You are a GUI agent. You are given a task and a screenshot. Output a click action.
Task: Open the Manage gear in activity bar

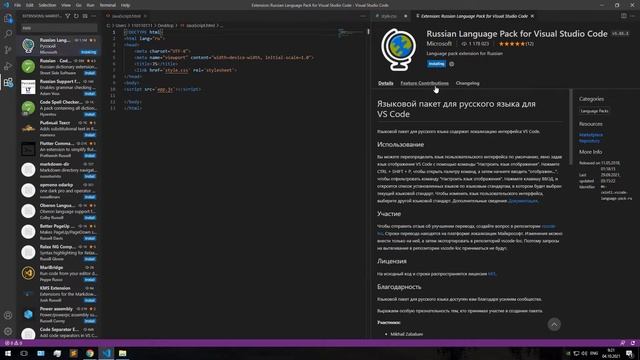[x=8, y=331]
